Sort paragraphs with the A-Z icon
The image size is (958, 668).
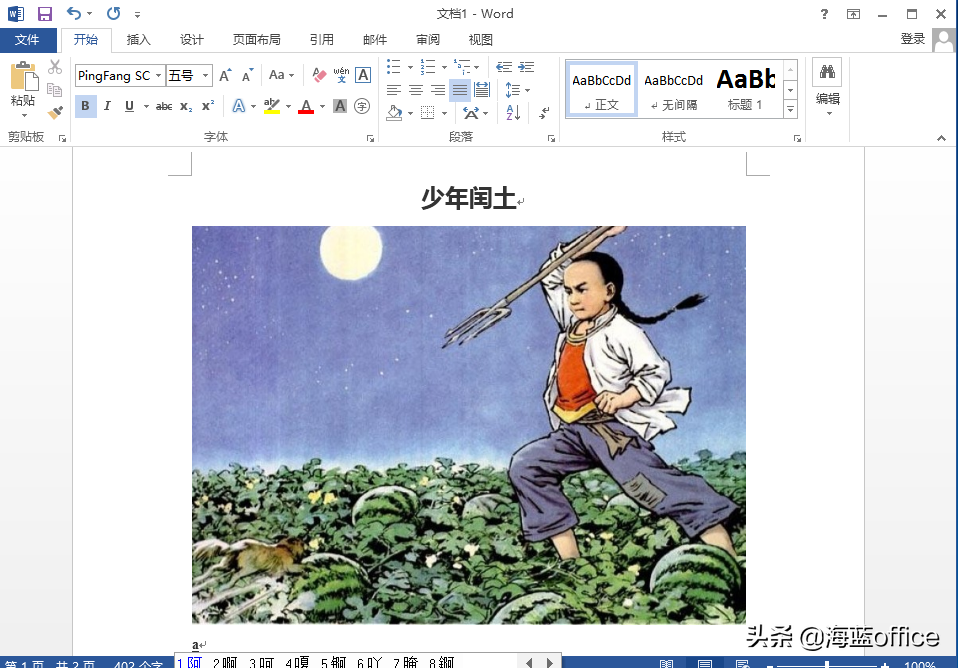(x=513, y=112)
